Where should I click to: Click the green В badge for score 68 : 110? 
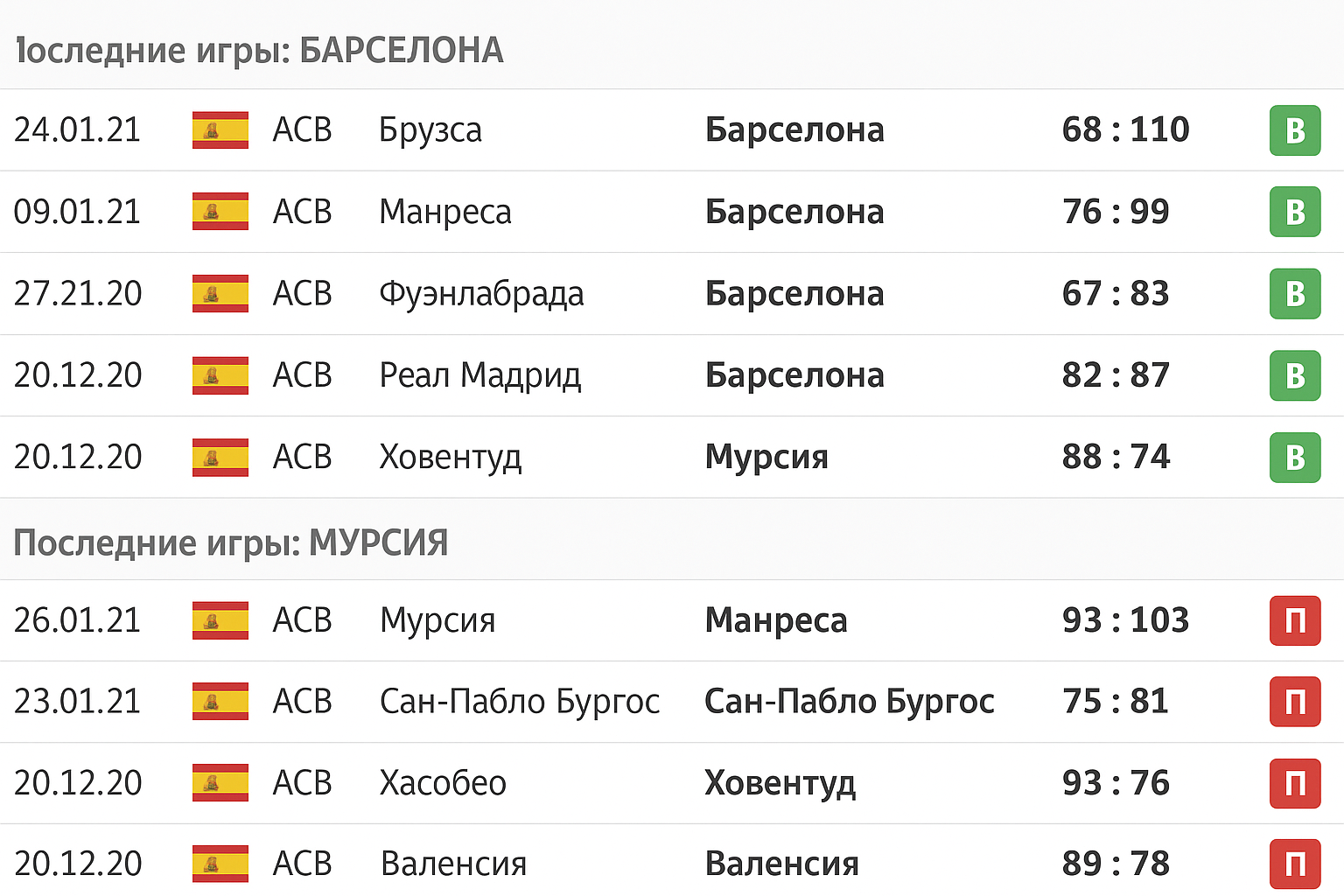click(1295, 130)
